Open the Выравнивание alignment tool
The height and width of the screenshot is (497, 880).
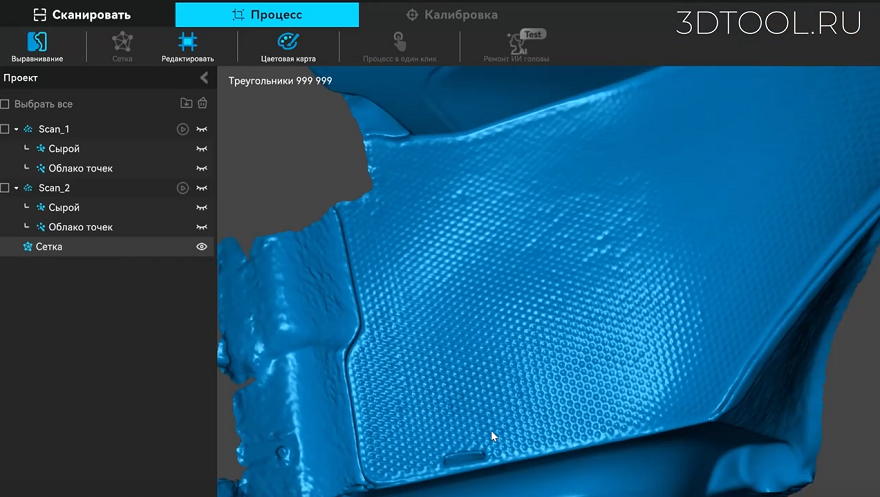point(37,47)
